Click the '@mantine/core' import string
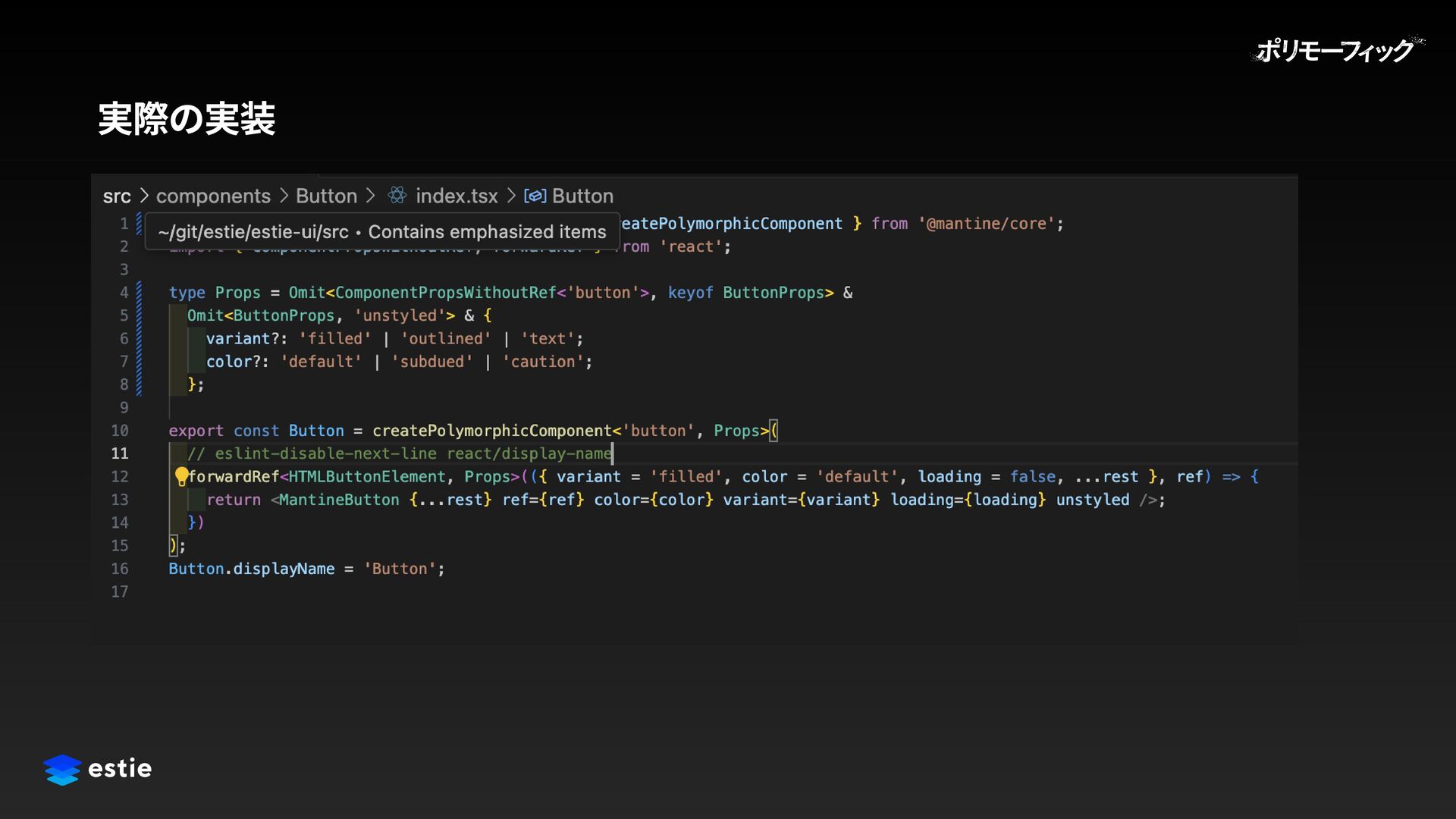Viewport: 1456px width, 819px height. [x=986, y=224]
